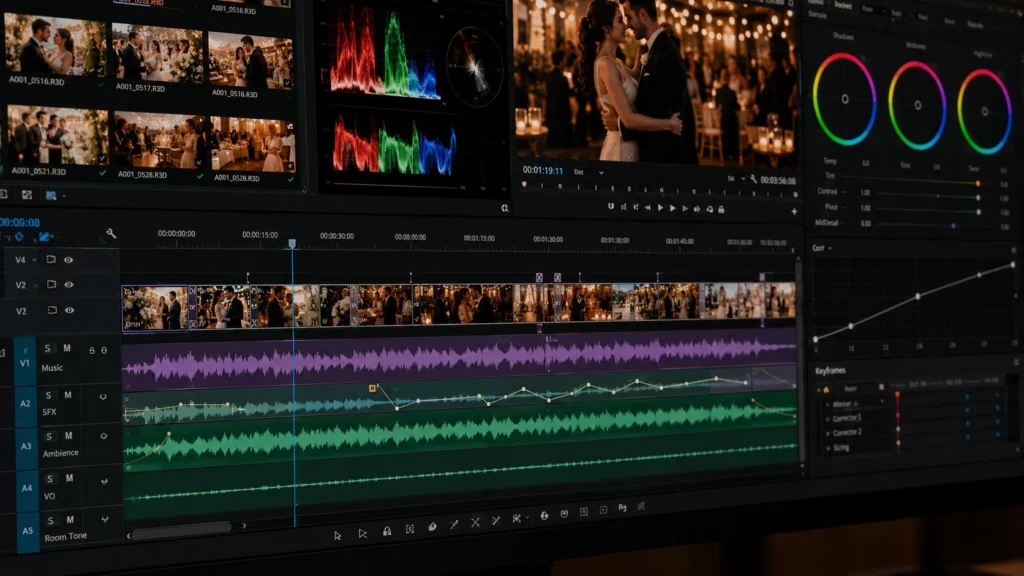Click the plus icon right of viewer transport
This screenshot has height=576, width=1024.
click(794, 212)
